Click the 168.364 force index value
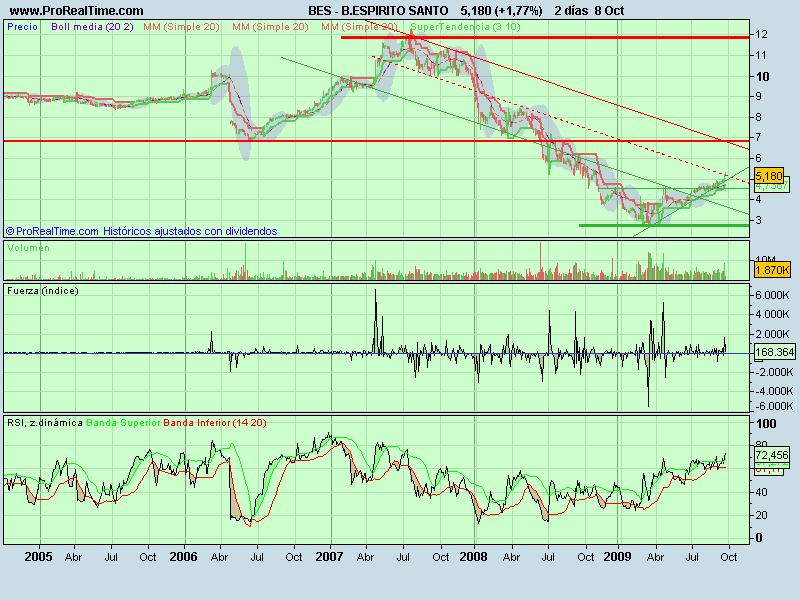800x600 pixels. click(774, 352)
